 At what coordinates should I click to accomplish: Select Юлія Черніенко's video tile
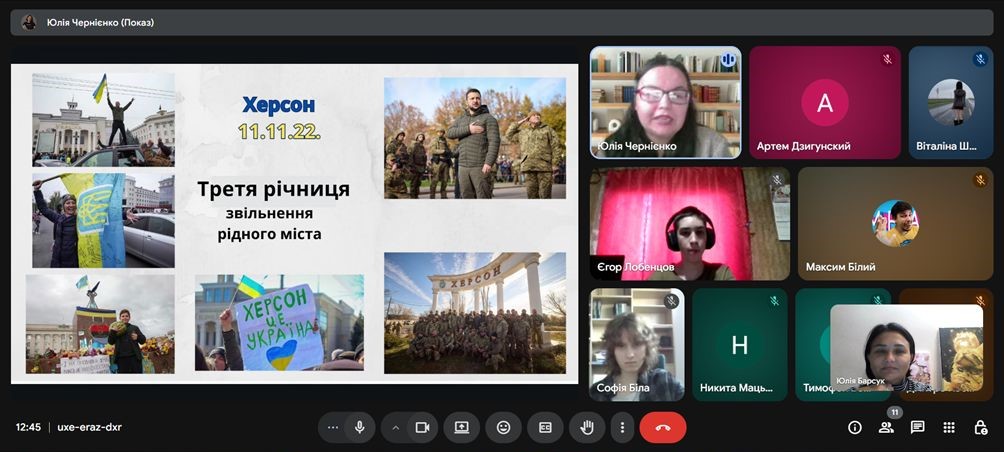click(x=665, y=102)
